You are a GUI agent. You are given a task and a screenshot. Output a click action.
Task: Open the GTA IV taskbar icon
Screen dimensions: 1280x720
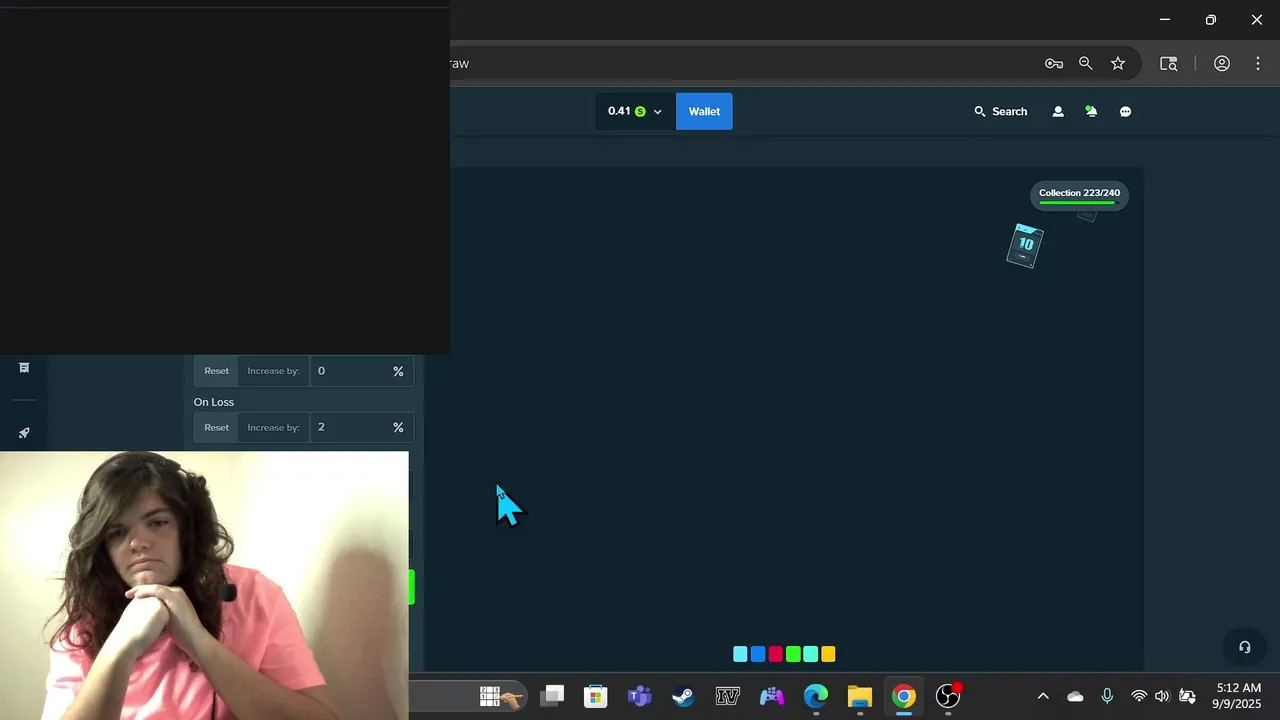(727, 696)
